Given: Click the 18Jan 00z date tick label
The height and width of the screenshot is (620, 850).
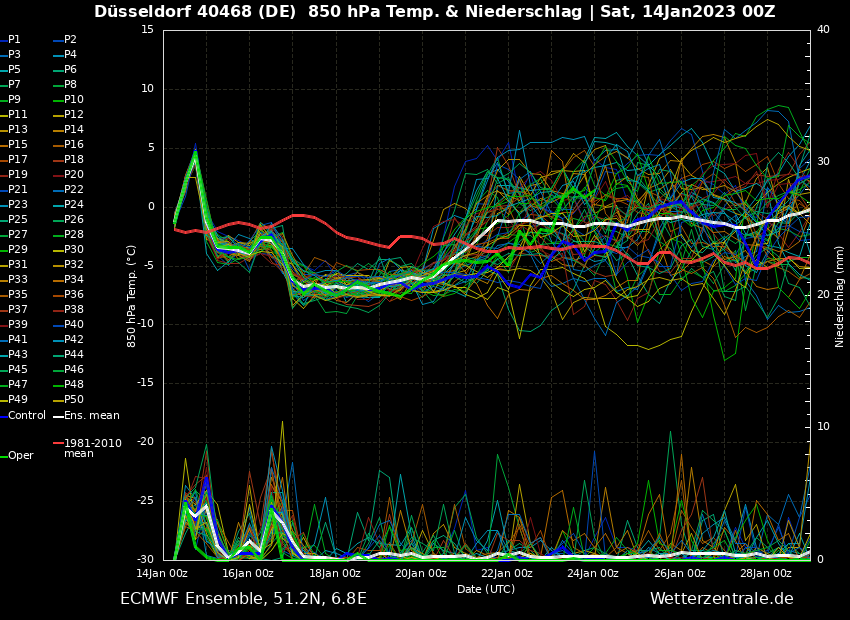Looking at the screenshot, I should click(334, 573).
